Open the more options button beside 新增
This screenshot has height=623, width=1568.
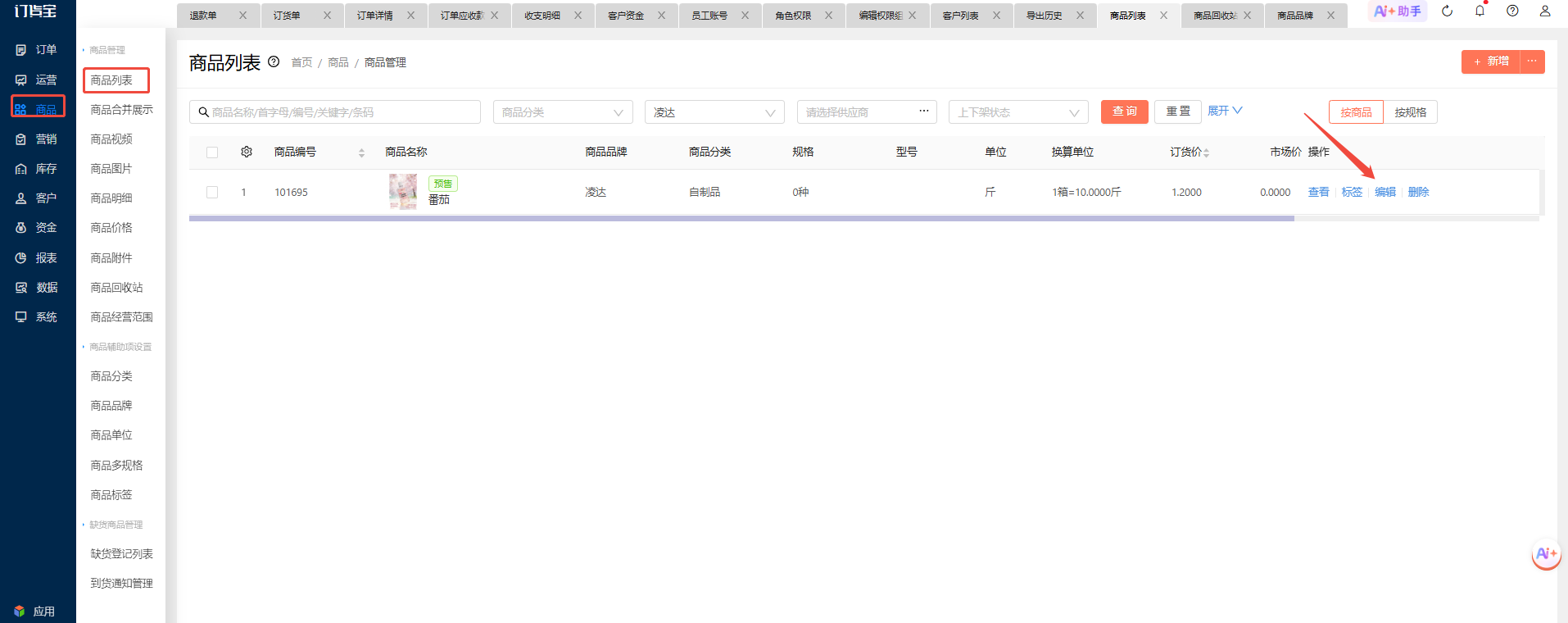pyautogui.click(x=1532, y=61)
